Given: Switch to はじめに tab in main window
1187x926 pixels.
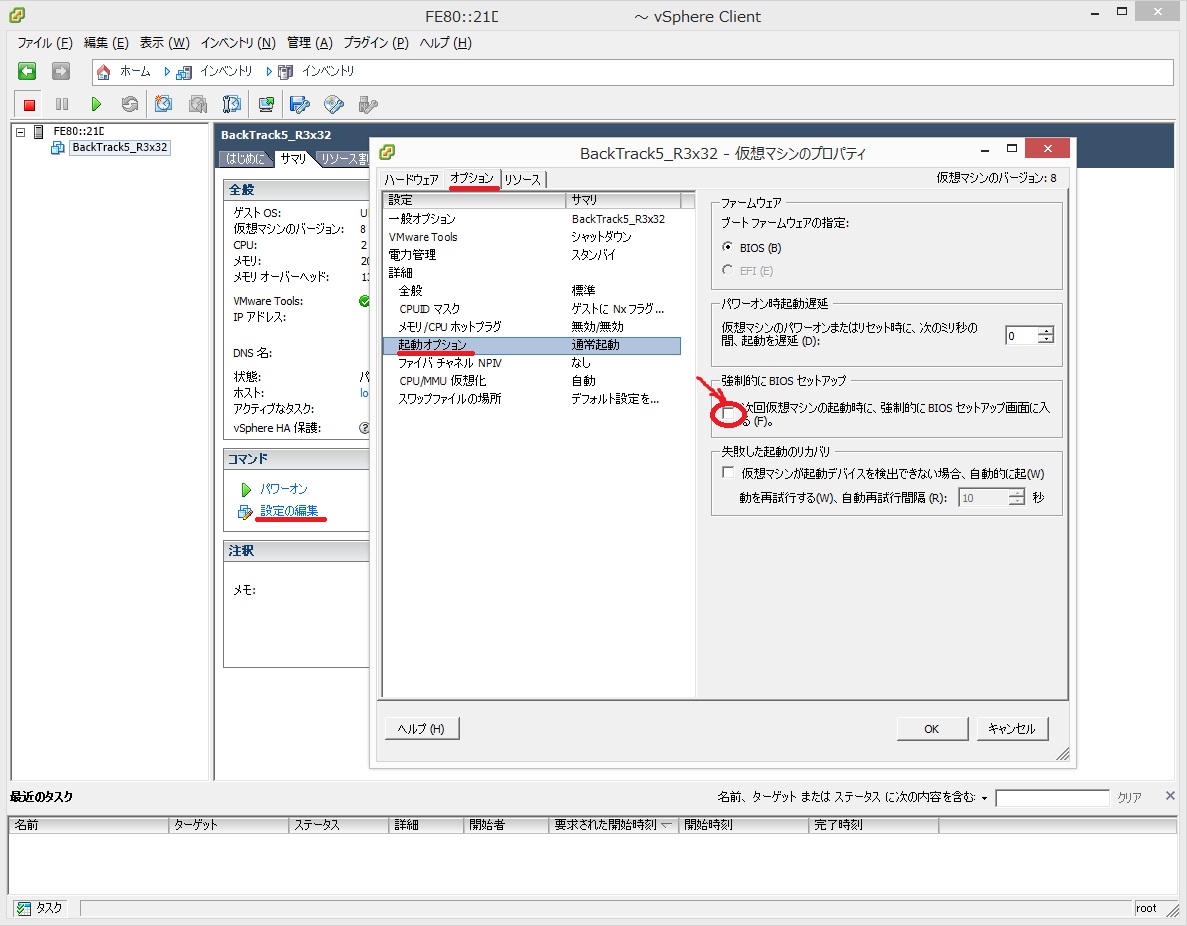Looking at the screenshot, I should (x=245, y=158).
